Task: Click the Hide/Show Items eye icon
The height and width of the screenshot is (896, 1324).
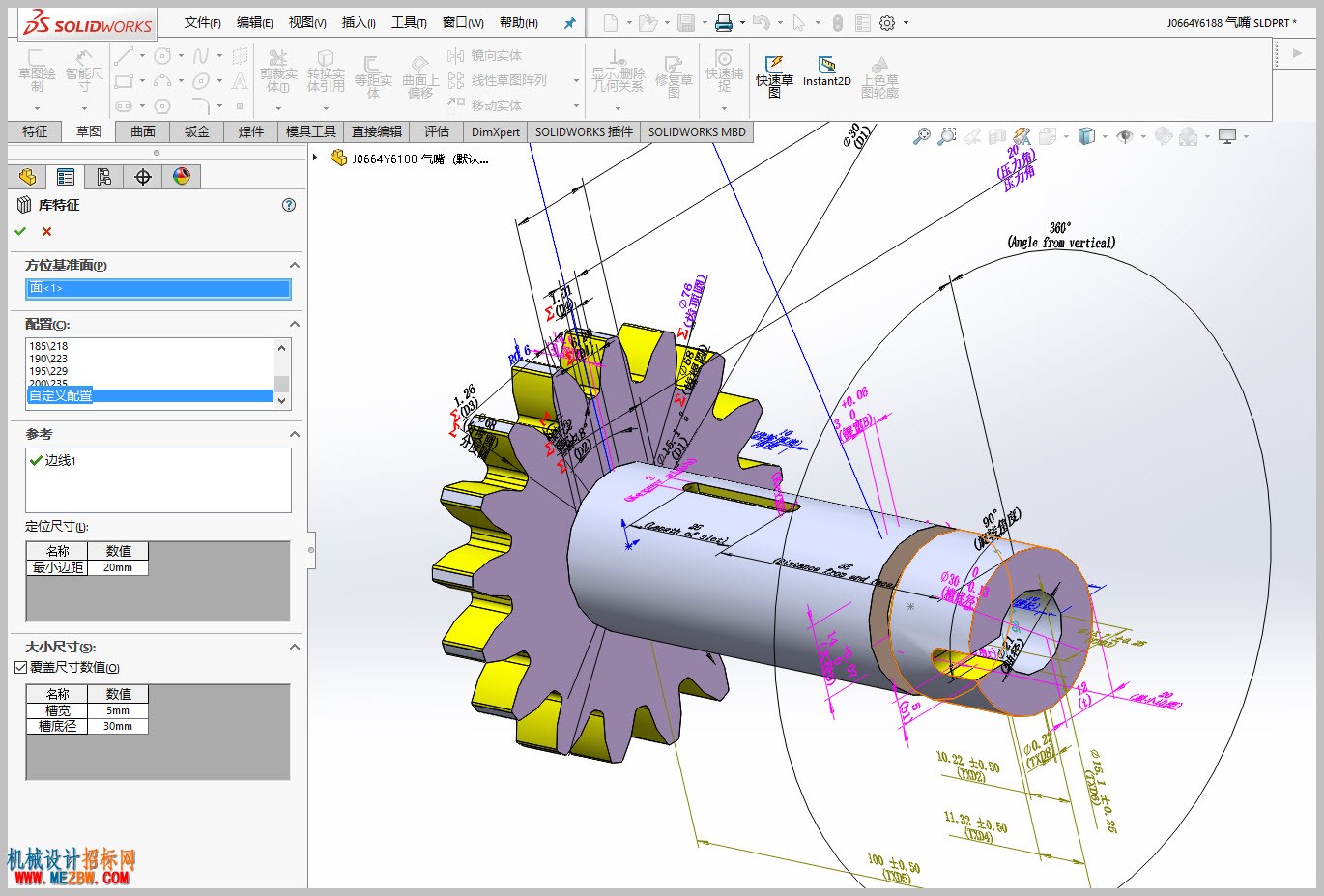Action: (1125, 136)
